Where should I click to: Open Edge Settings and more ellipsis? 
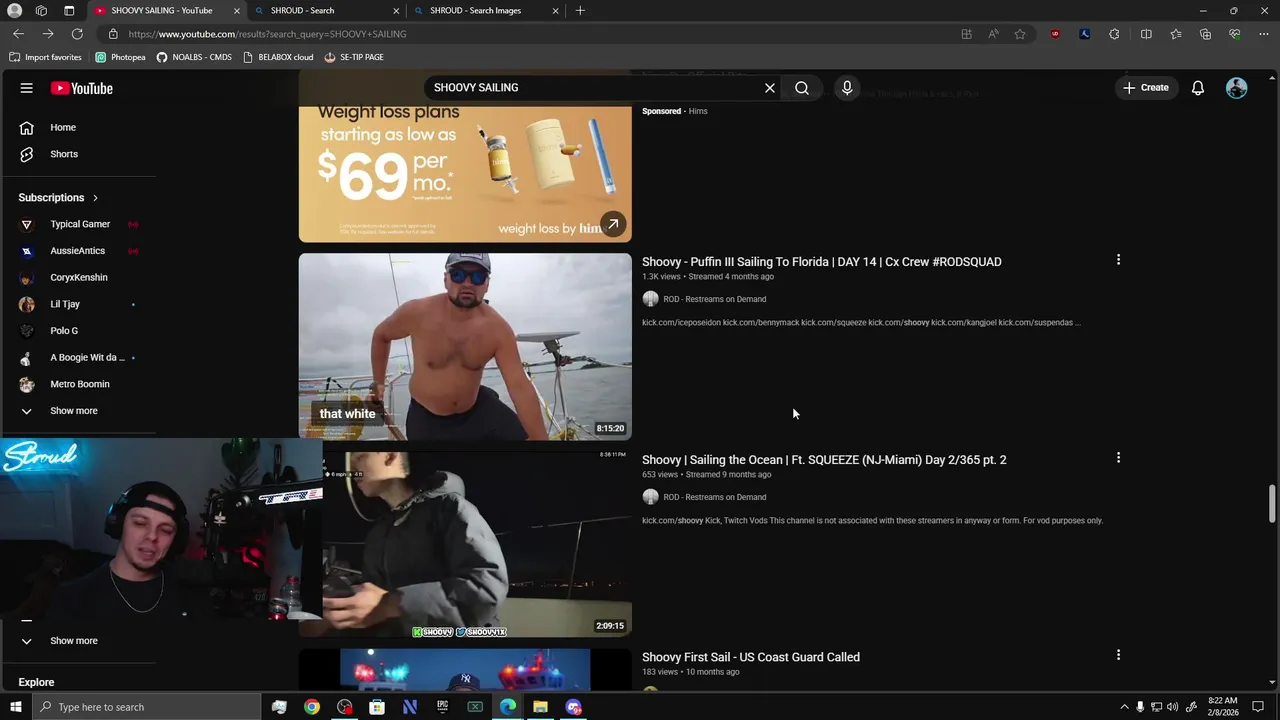[1264, 34]
